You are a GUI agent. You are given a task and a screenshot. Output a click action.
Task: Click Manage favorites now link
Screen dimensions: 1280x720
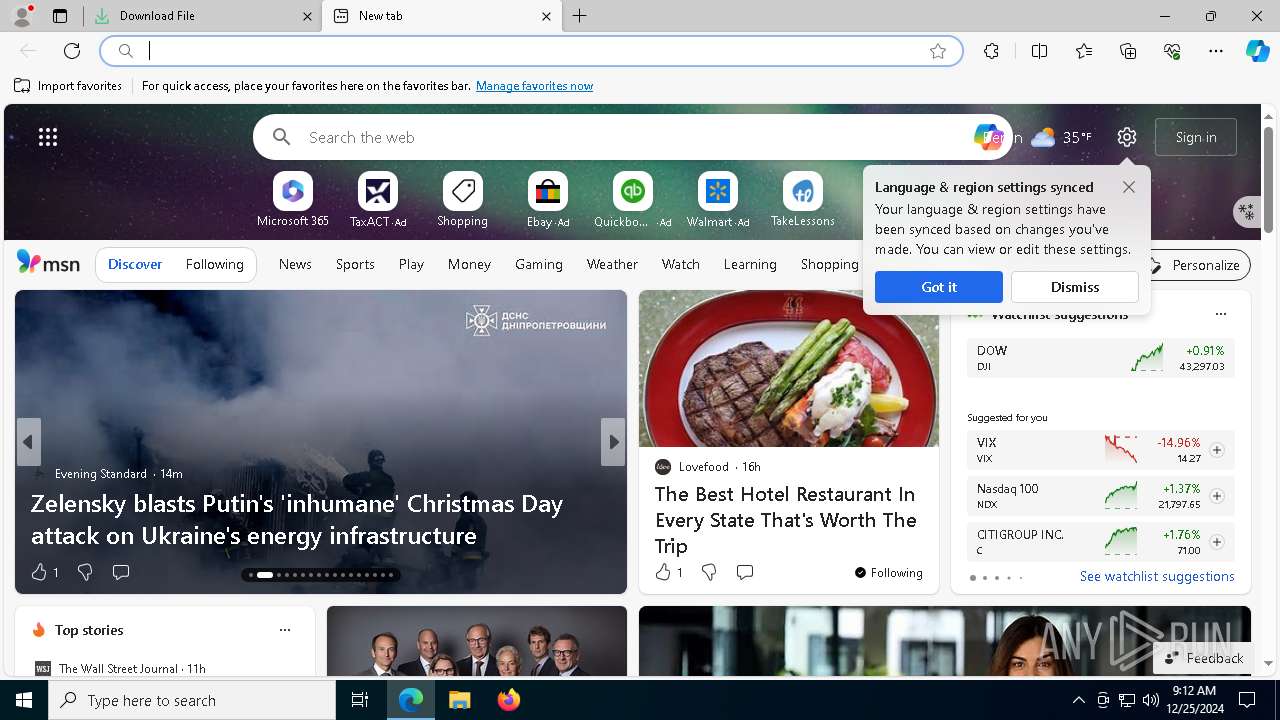(534, 86)
